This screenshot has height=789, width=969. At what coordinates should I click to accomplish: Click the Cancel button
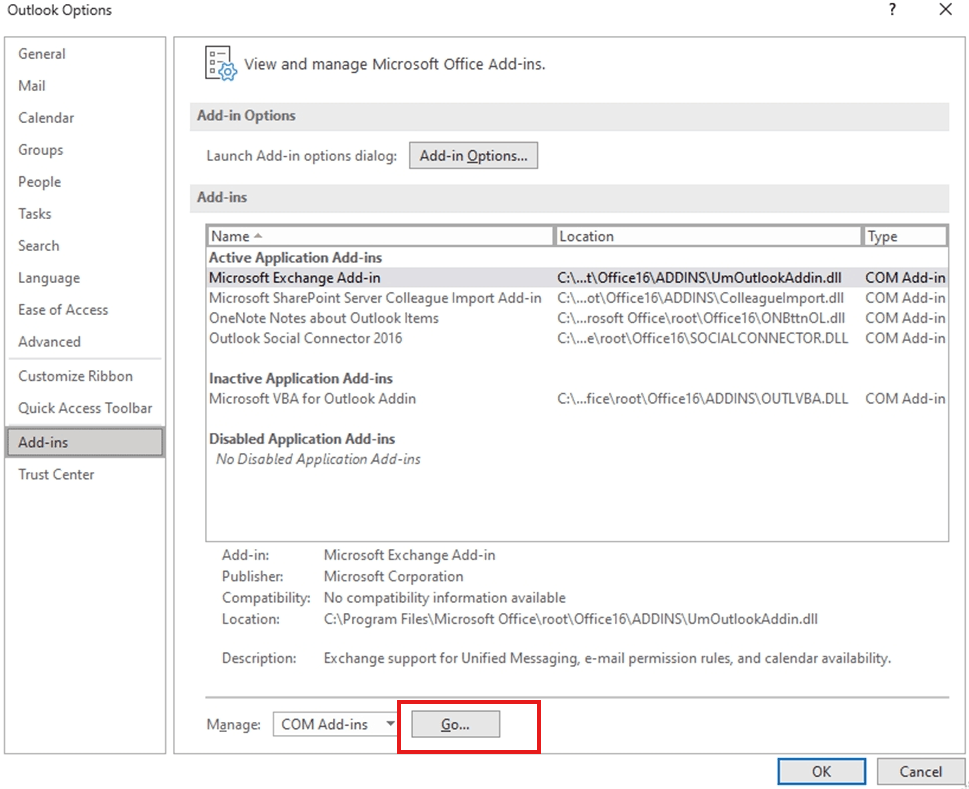(x=920, y=772)
